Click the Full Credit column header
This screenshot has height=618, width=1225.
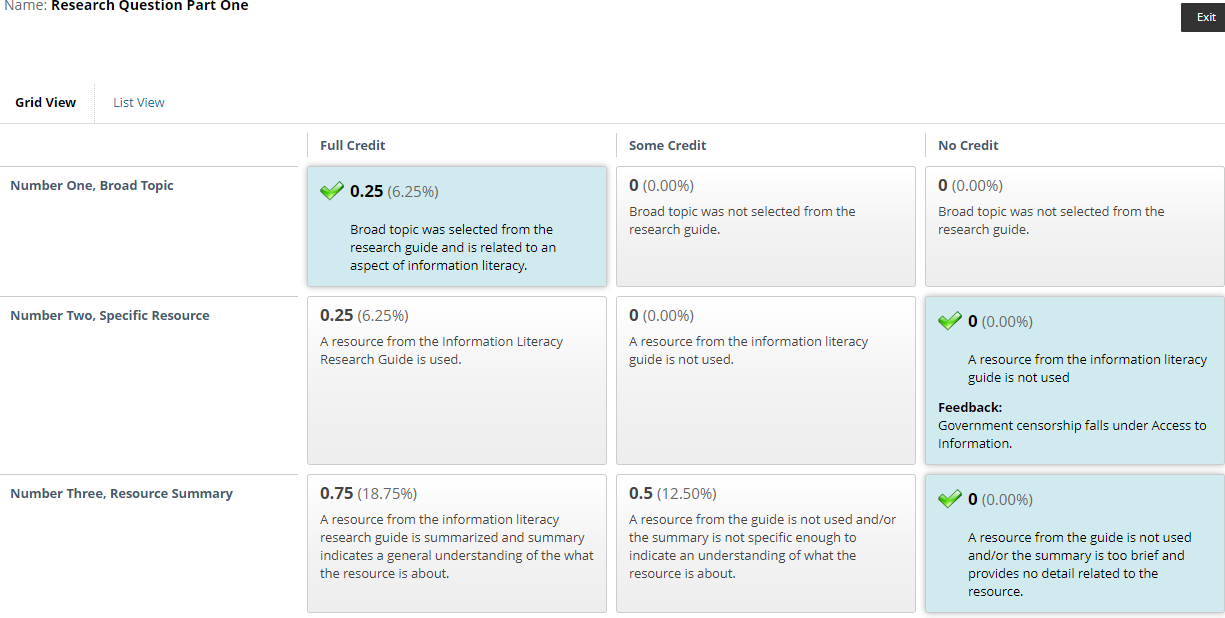click(353, 145)
